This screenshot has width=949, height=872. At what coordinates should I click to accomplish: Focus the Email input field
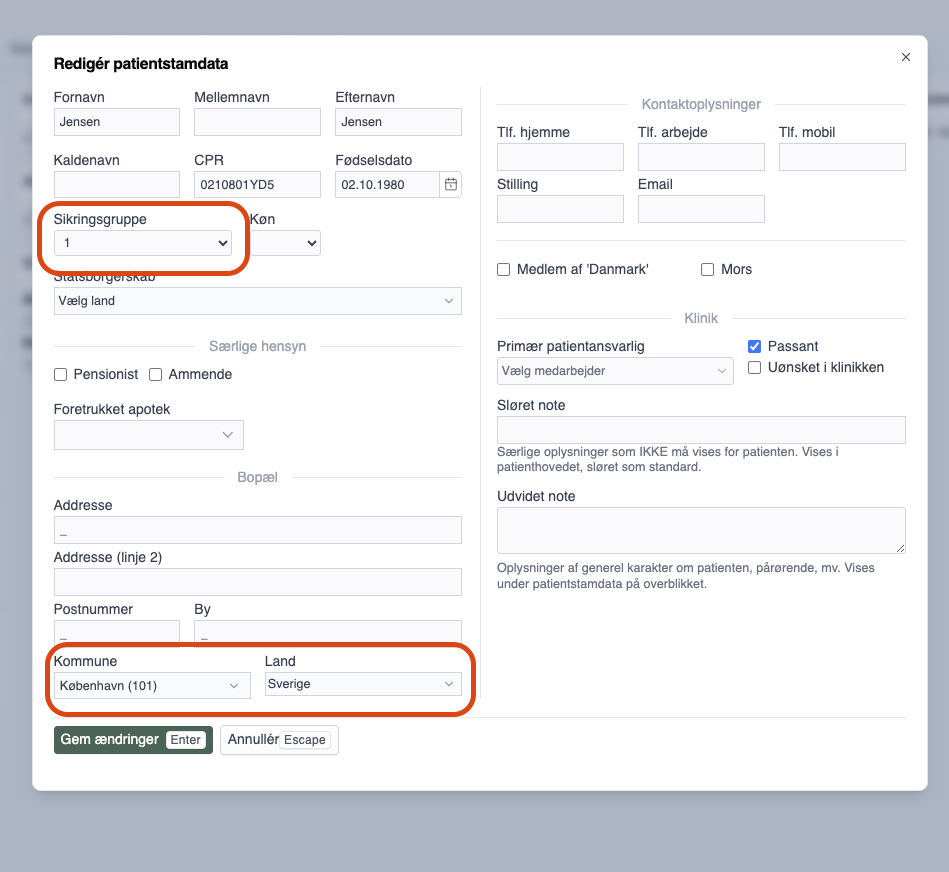click(701, 208)
